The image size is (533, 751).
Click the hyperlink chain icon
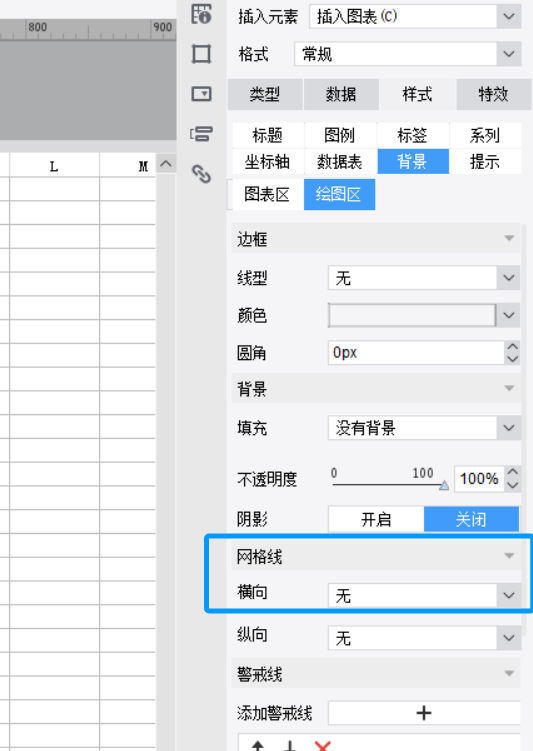201,173
